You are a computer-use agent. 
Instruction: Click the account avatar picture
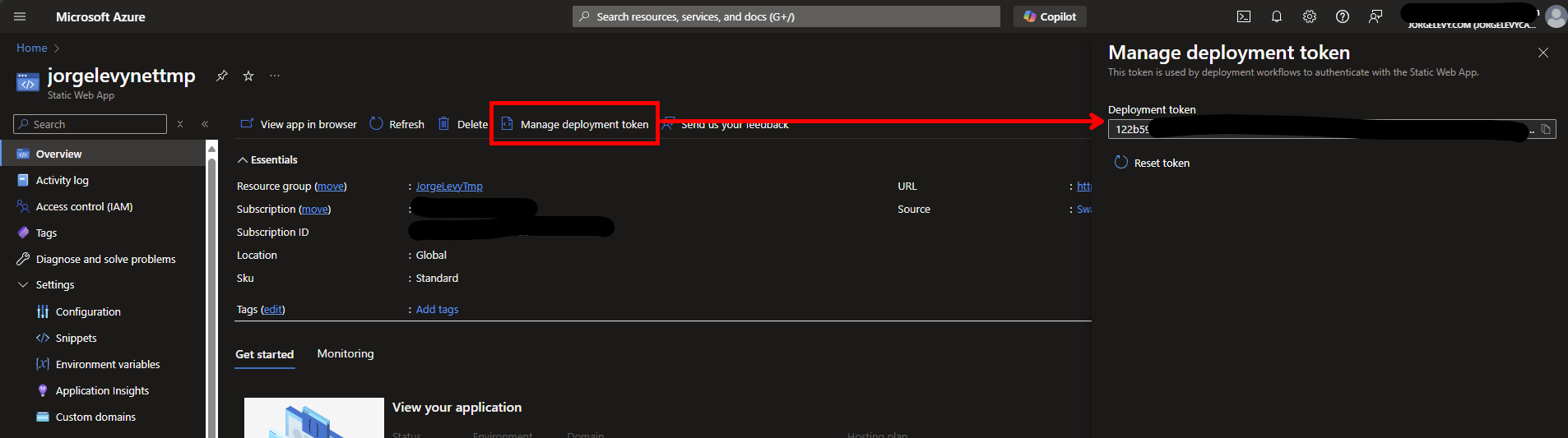coord(1556,16)
